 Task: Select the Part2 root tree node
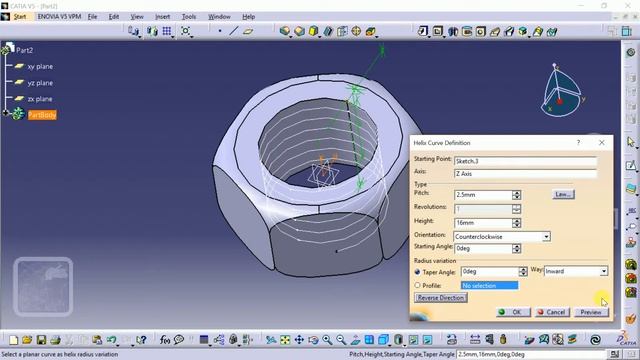(x=24, y=50)
